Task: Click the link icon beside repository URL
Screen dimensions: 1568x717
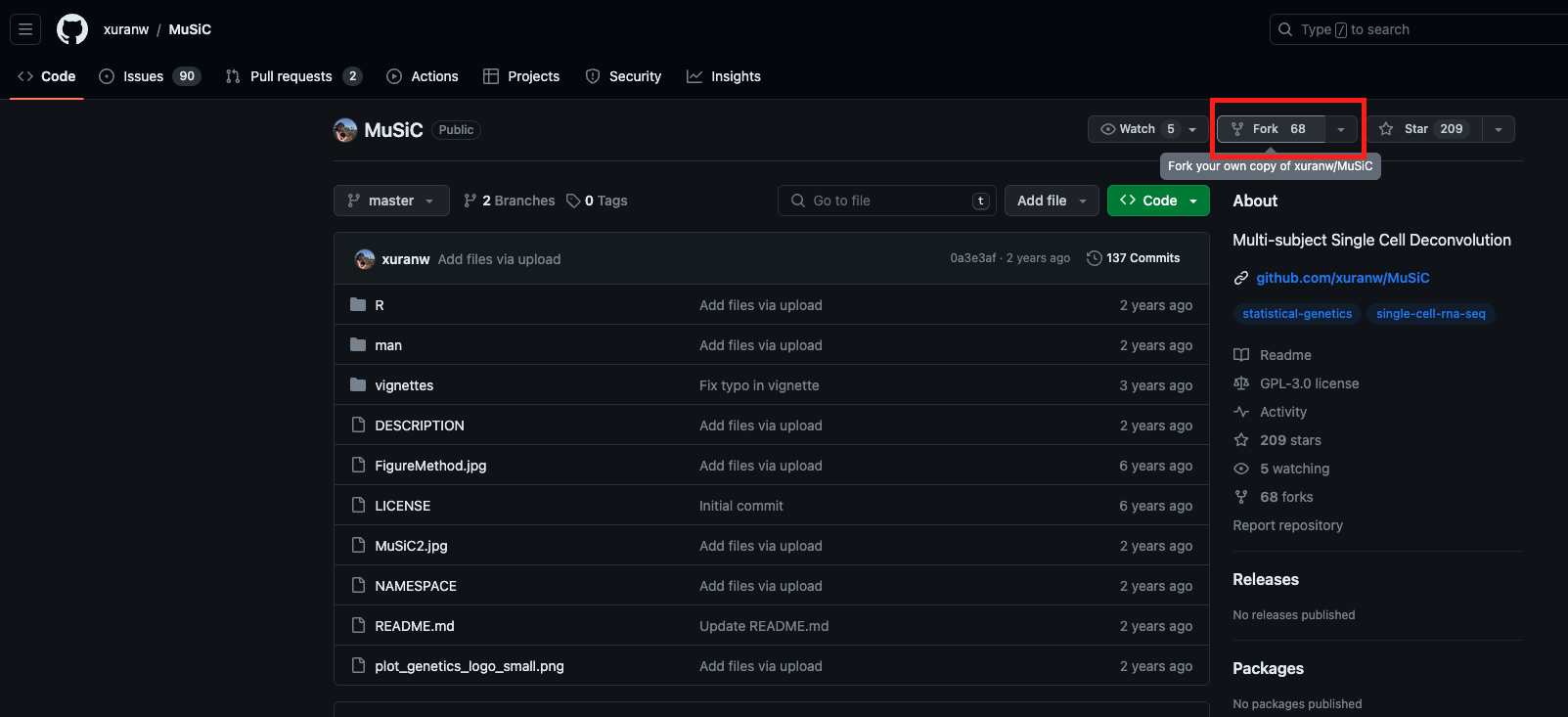Action: (1241, 278)
